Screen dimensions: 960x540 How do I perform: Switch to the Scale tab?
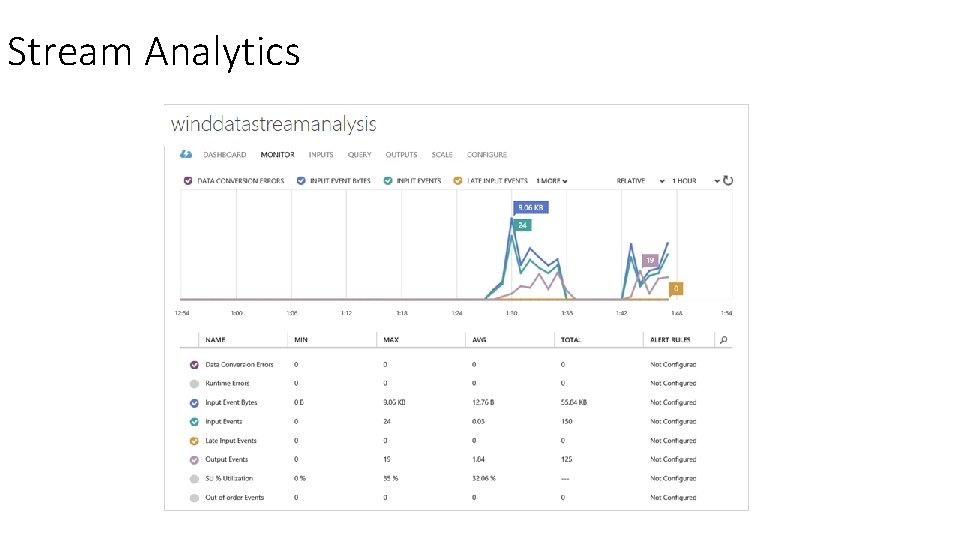click(441, 155)
